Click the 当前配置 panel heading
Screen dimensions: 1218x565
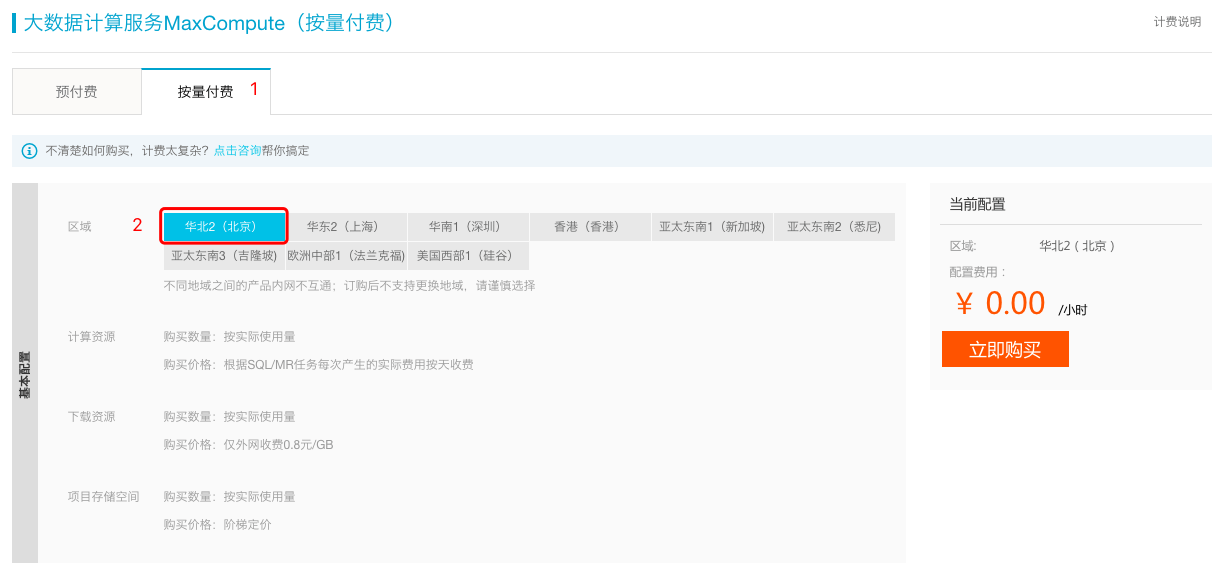977,205
